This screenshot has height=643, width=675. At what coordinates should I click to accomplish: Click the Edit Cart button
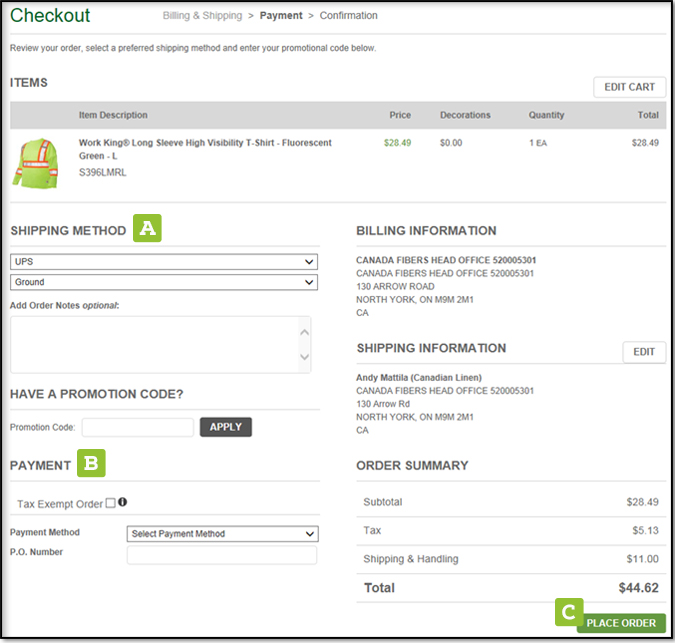coord(629,87)
